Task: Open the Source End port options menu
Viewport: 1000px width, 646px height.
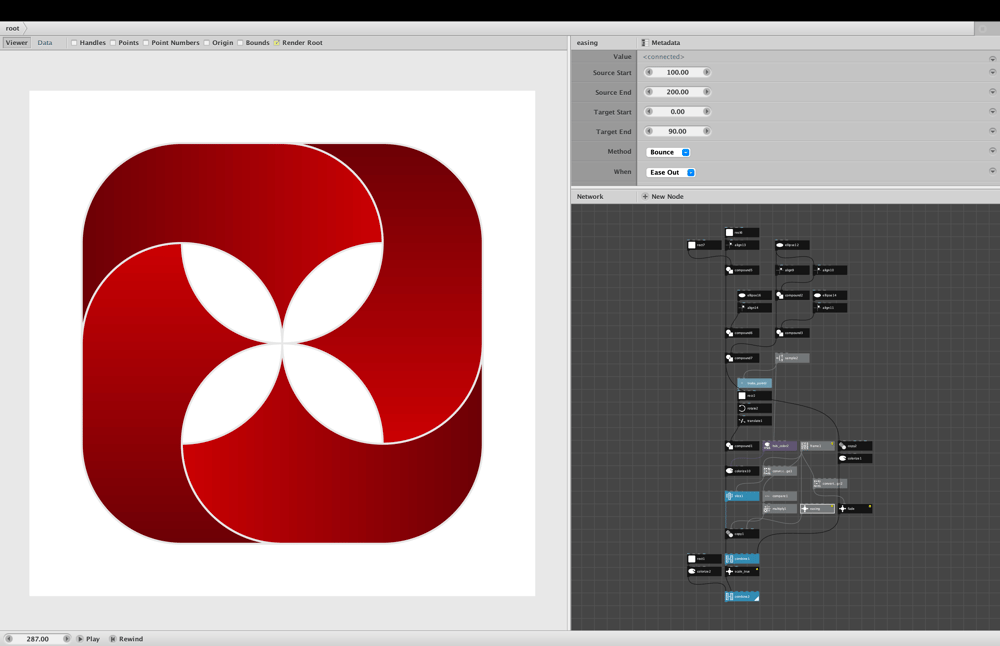Action: [x=992, y=92]
